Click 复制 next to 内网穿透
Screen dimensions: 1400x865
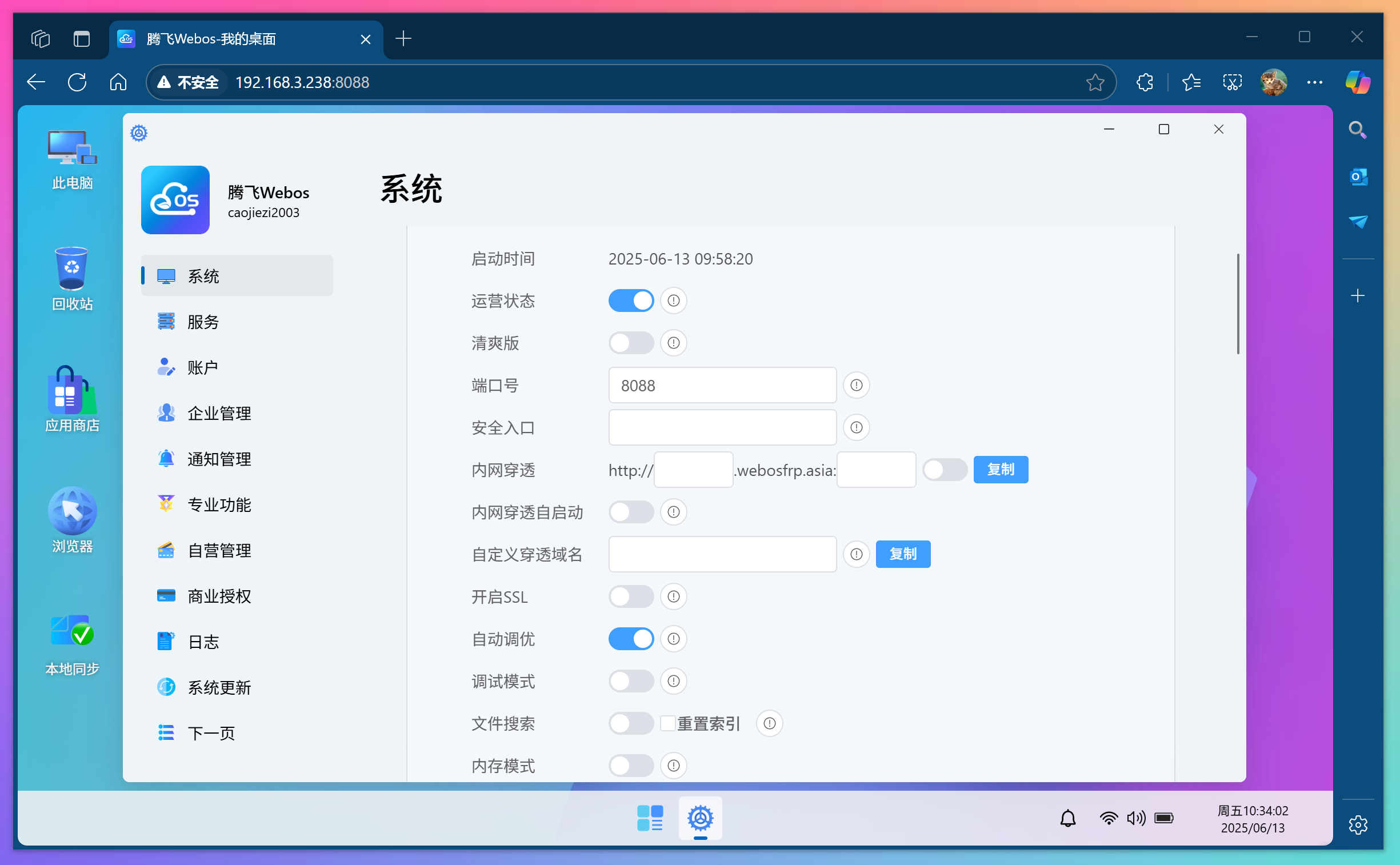click(x=1001, y=469)
